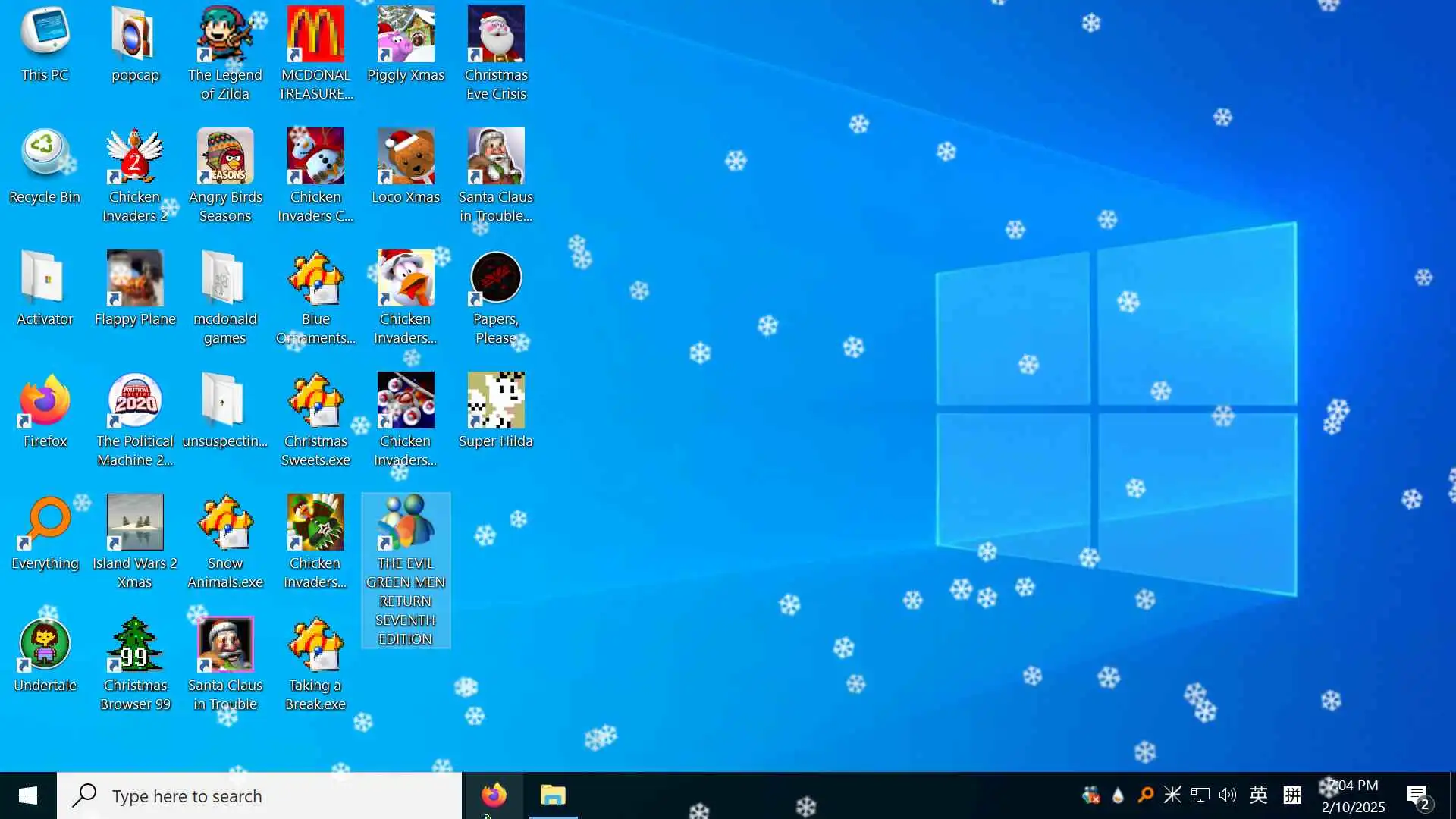Open Firefox from the taskbar

[x=494, y=795]
